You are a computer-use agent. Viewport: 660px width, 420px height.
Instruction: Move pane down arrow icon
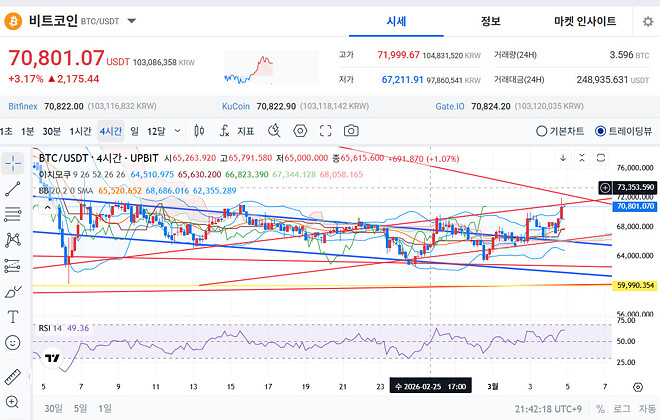coord(563,158)
